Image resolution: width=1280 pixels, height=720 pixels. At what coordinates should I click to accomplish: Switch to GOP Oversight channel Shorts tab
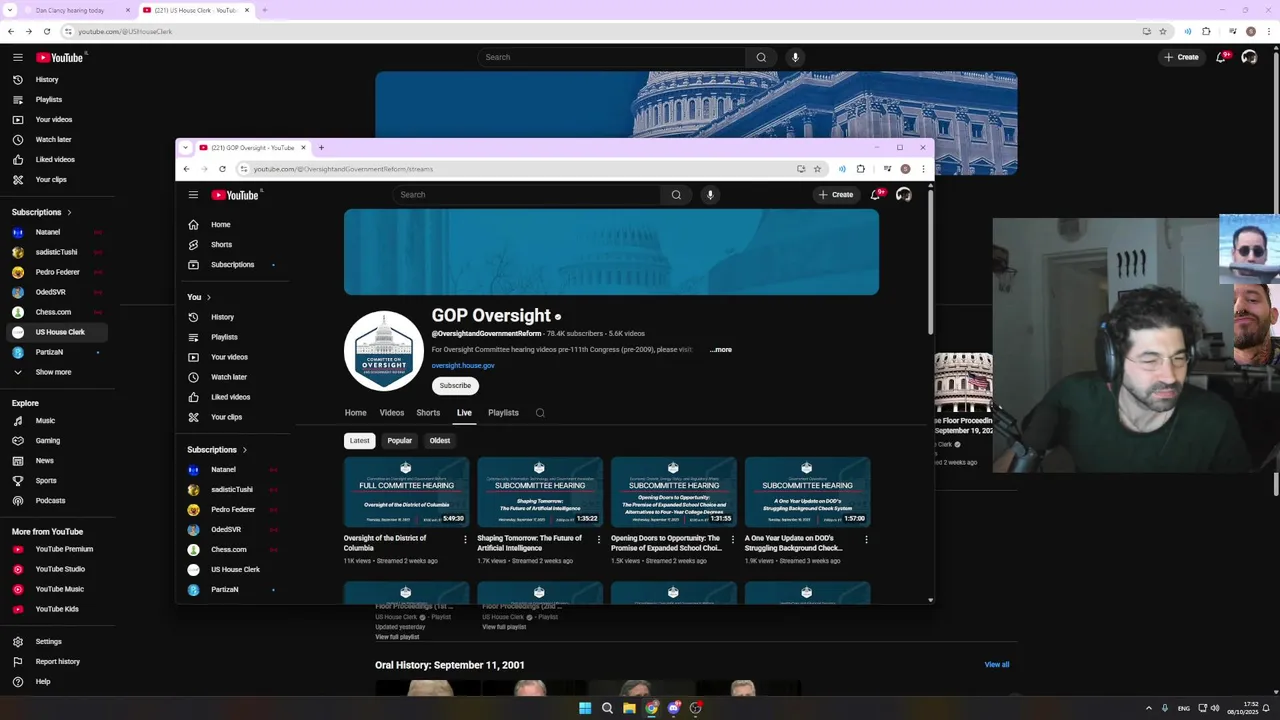428,413
